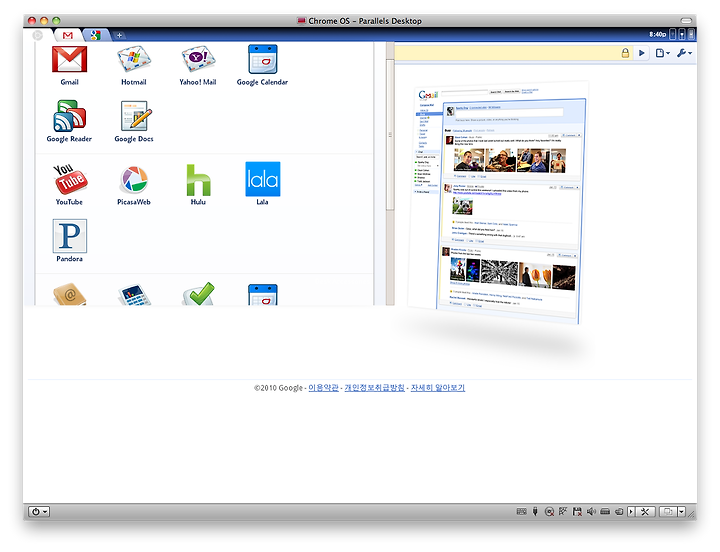720x552 pixels.
Task: Open the 자세히 알아보기 learn more link
Action: (438, 388)
